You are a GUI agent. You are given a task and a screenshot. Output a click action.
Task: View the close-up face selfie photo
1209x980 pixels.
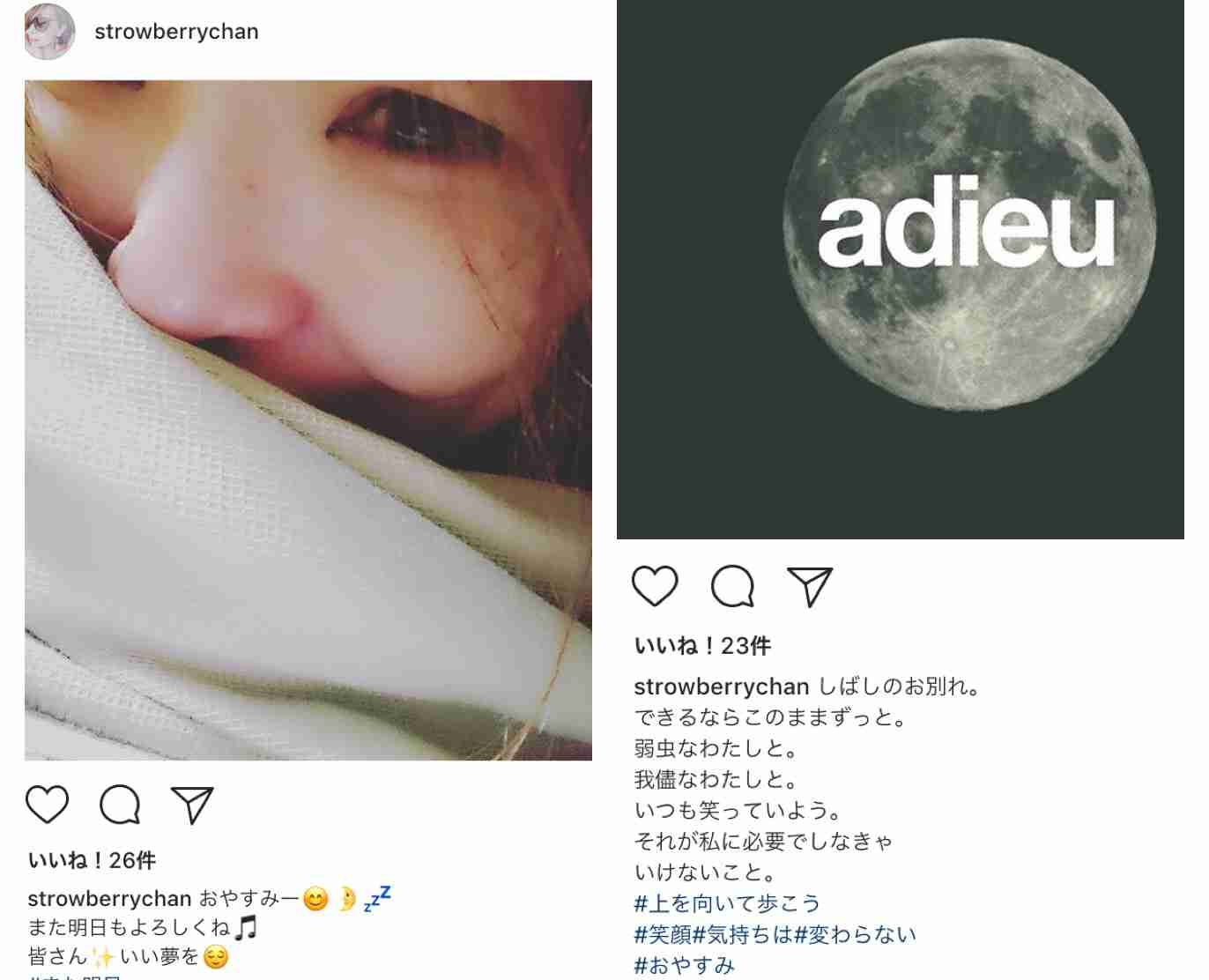(308, 420)
